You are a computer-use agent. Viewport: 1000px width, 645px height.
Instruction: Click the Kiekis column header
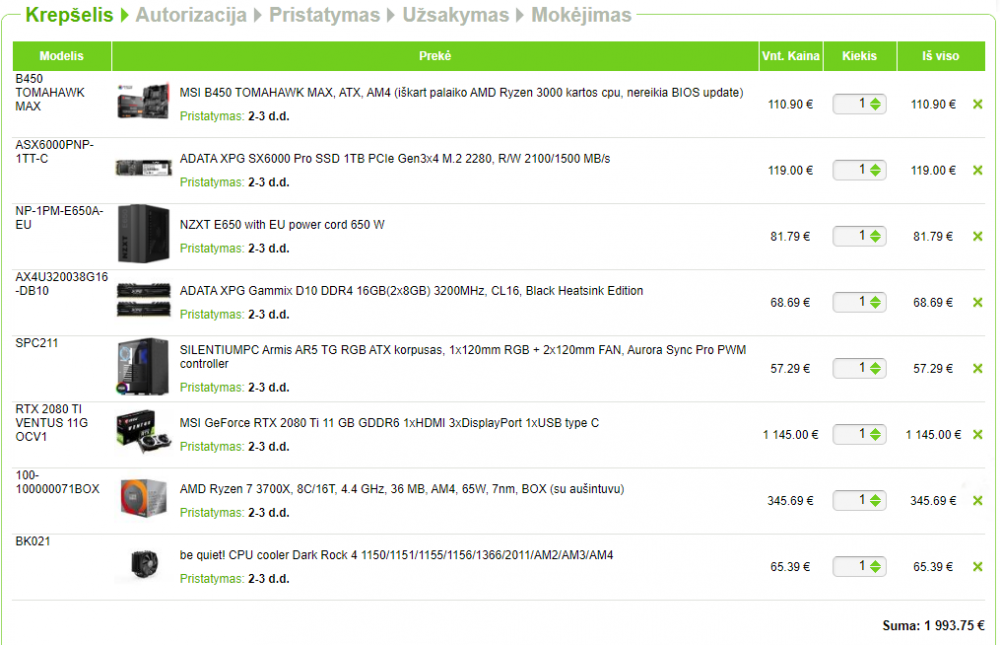pos(860,56)
